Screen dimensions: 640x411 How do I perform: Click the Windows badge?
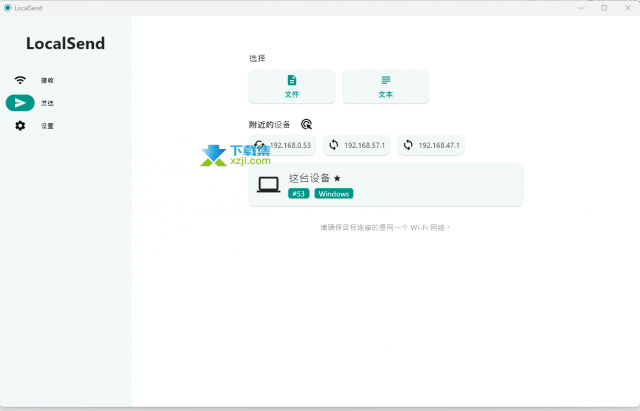coord(334,193)
